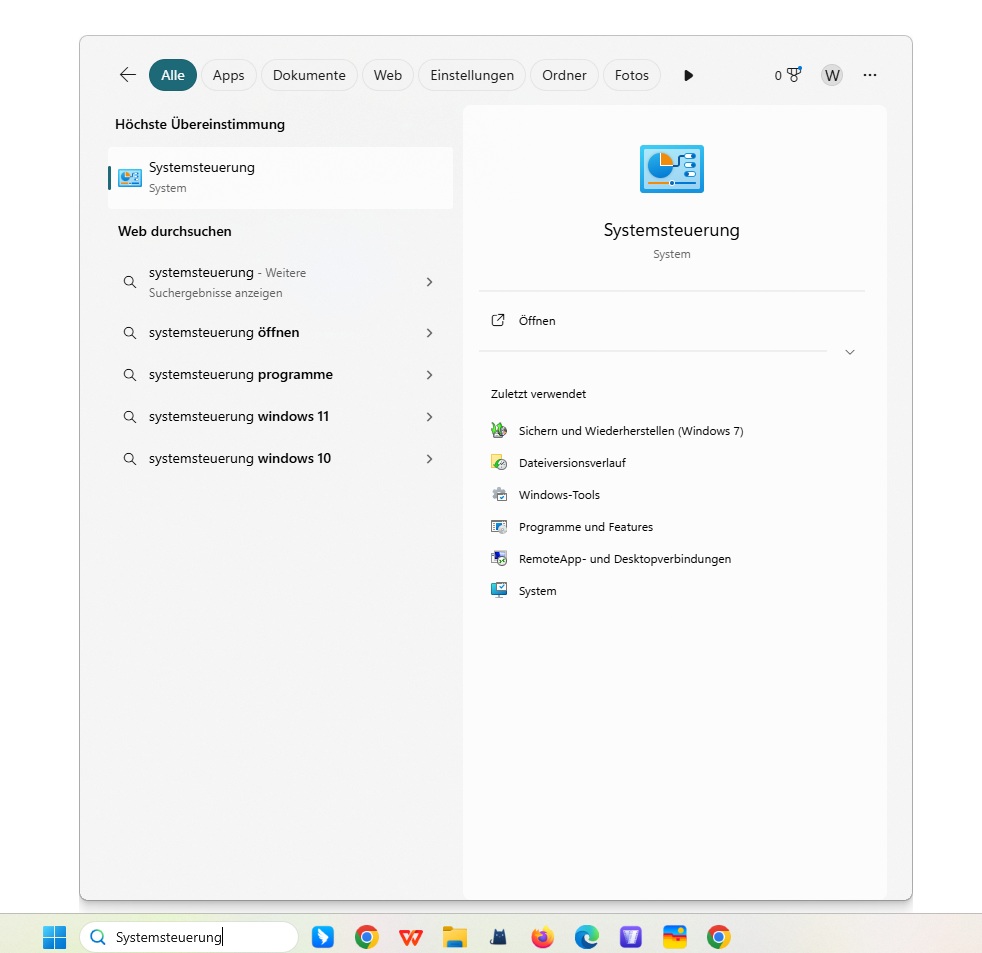Click search icon beside 'systemsteuerung windows 11'

tap(130, 417)
